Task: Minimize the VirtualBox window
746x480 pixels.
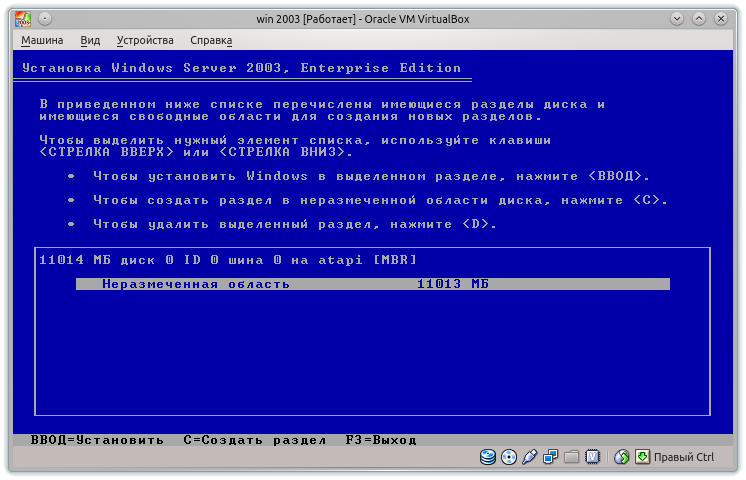Action: pyautogui.click(x=677, y=19)
